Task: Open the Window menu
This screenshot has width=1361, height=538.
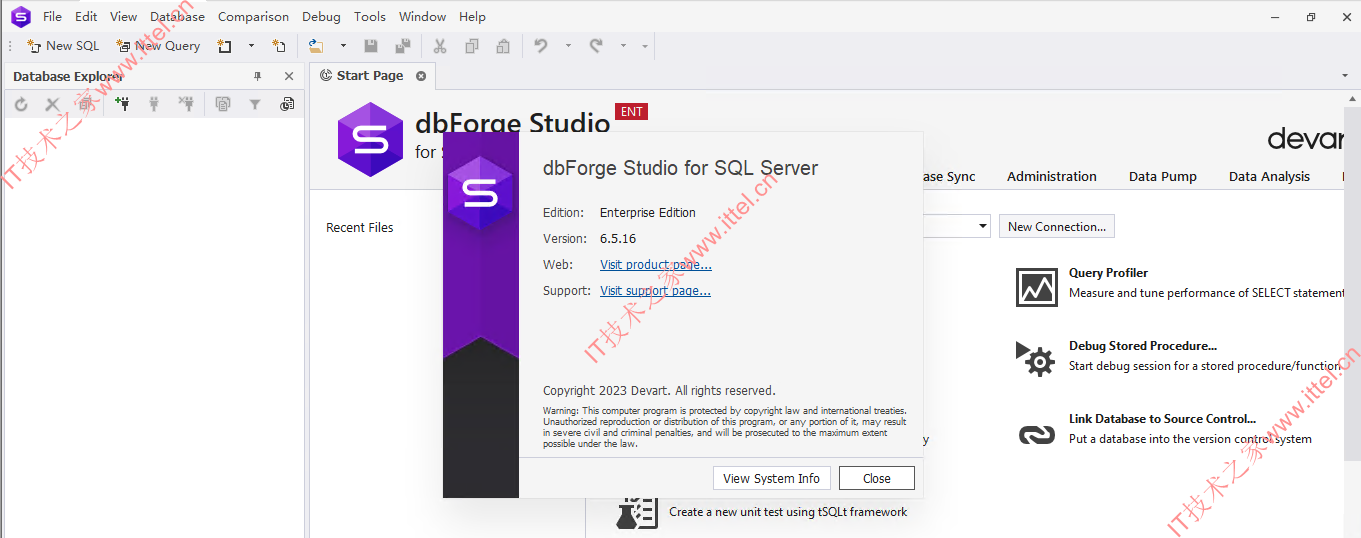Action: point(422,17)
